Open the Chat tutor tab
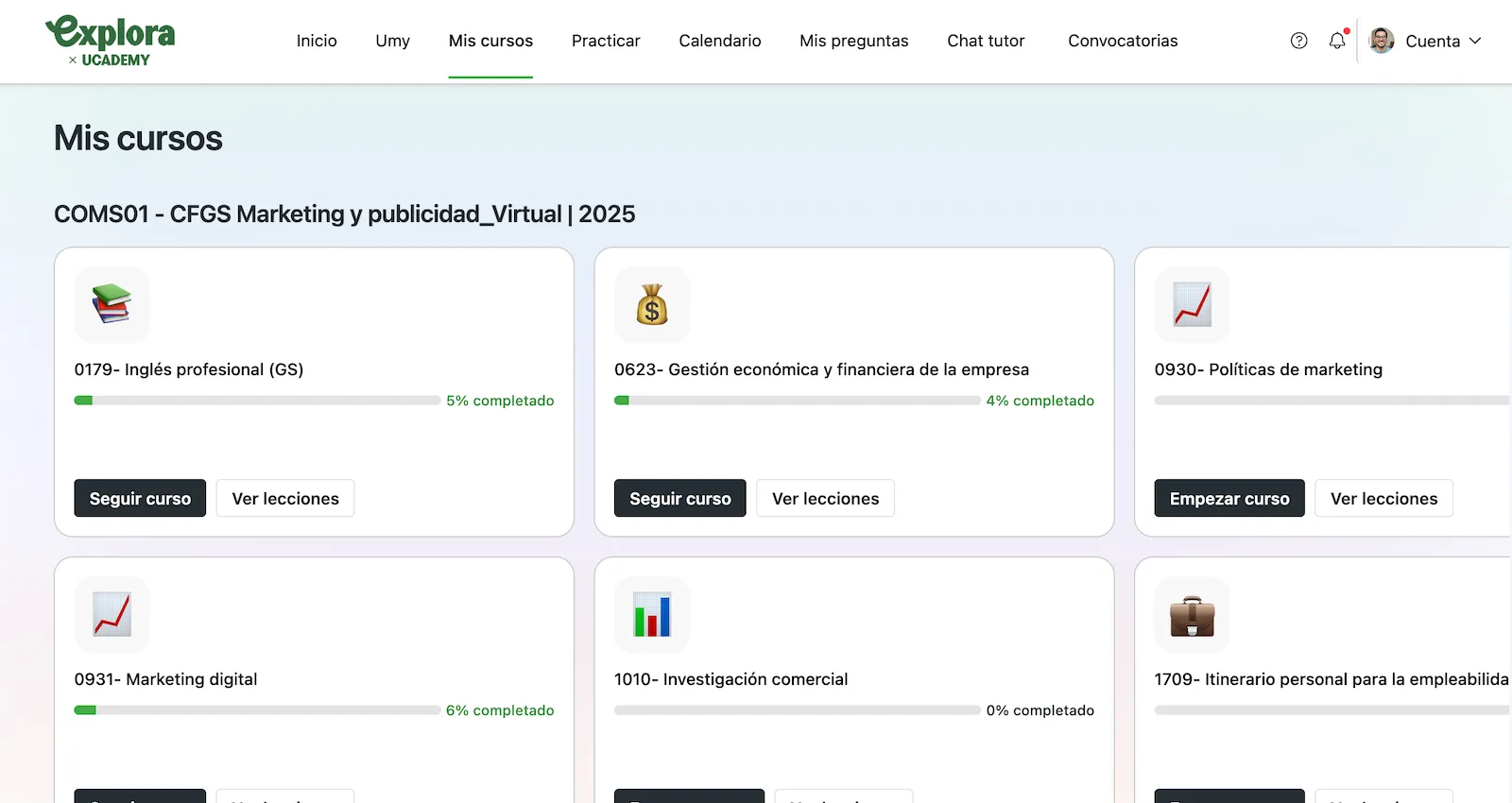 (986, 41)
